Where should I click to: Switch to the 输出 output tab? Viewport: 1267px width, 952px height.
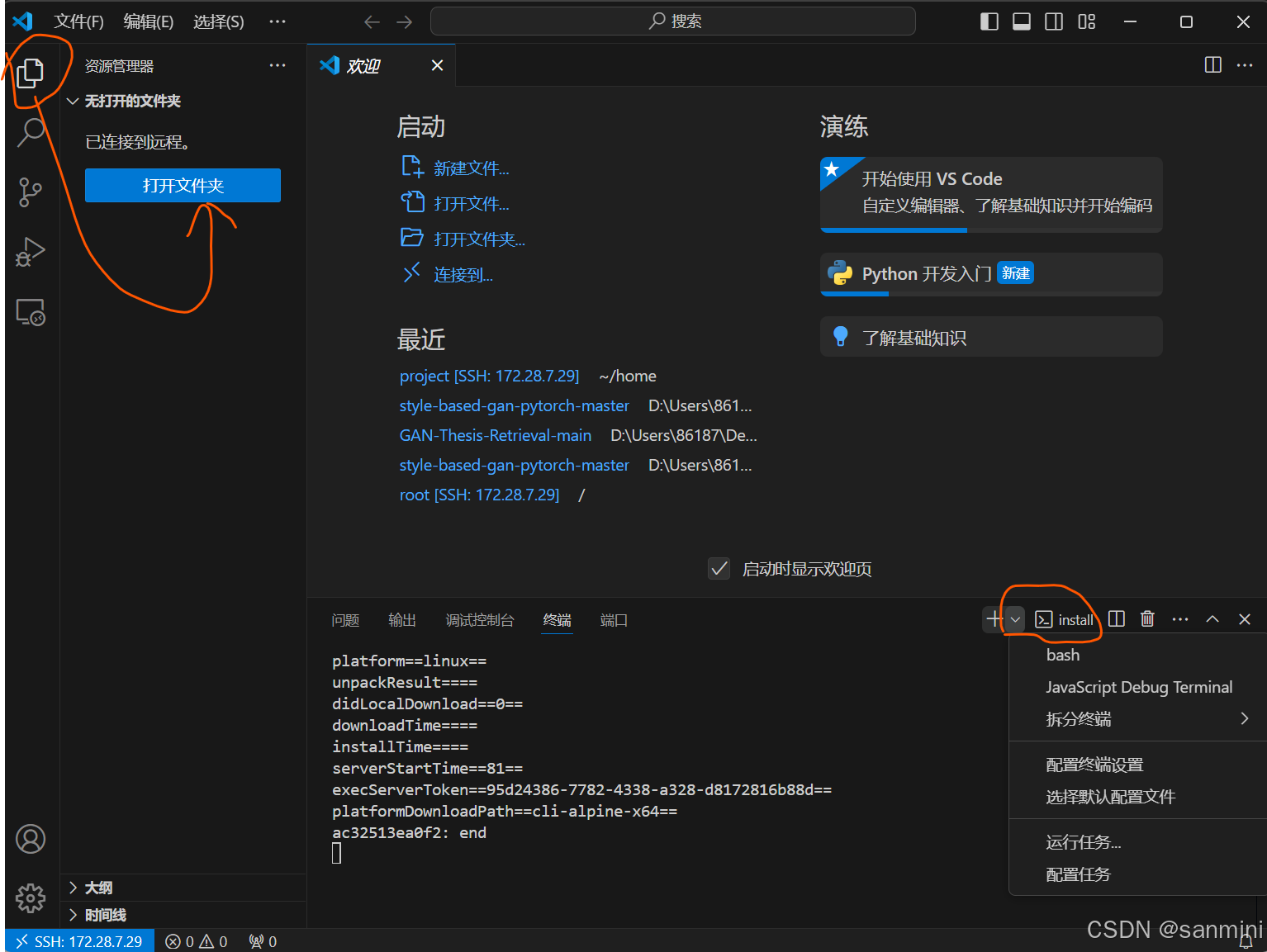click(x=402, y=620)
